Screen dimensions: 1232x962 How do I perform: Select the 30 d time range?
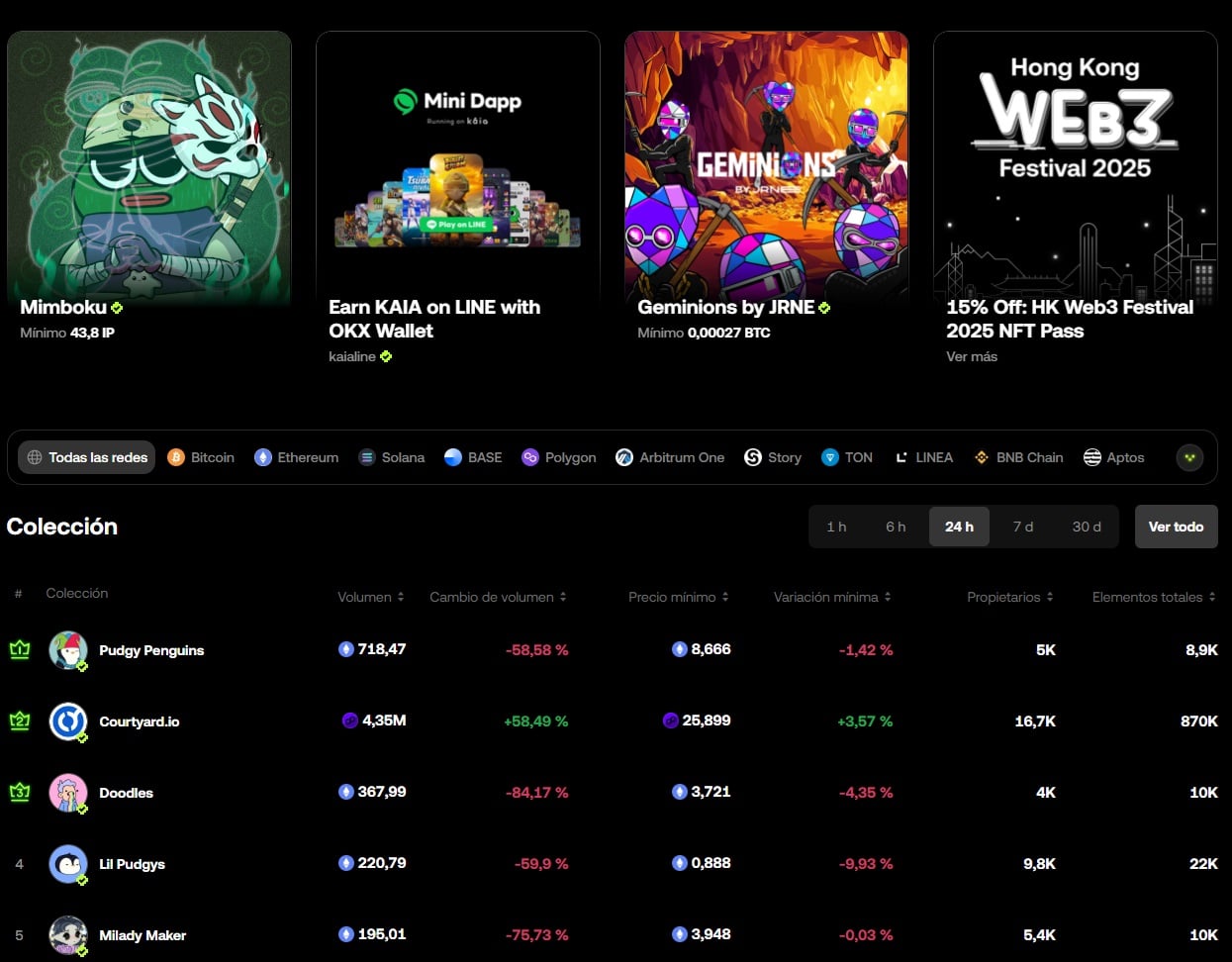pos(1087,527)
